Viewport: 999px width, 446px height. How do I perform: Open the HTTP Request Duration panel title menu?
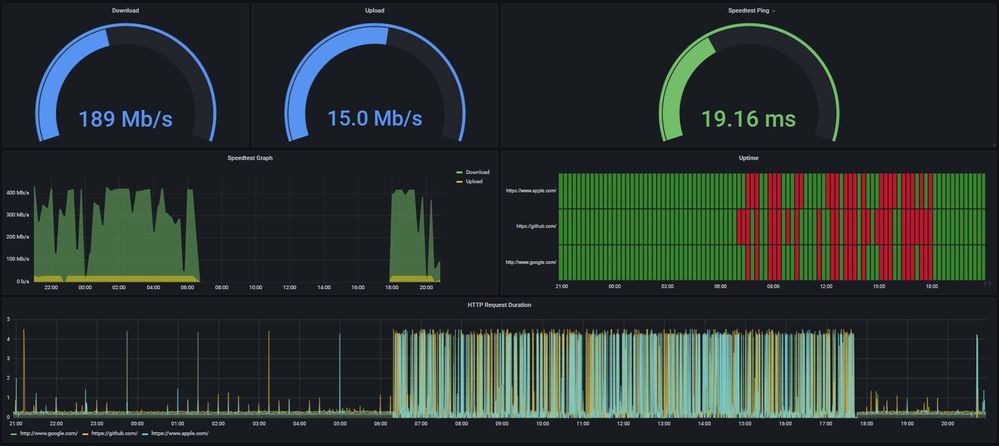pos(500,305)
